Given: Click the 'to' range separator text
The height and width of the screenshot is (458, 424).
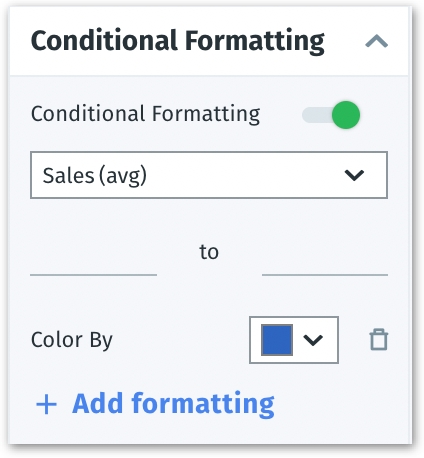Looking at the screenshot, I should [209, 252].
